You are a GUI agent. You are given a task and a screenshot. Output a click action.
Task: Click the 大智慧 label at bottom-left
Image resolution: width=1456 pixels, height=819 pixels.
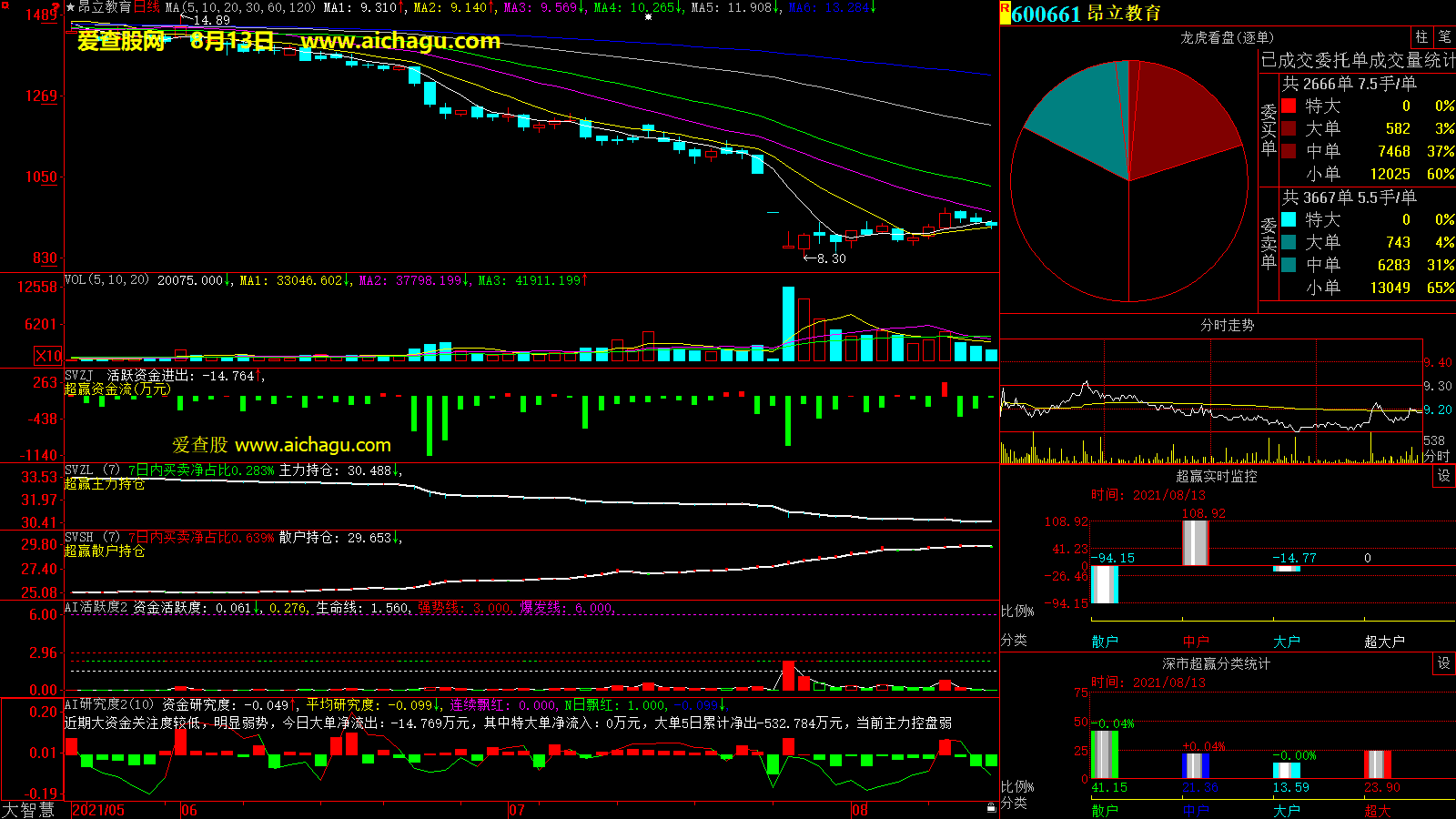tap(28, 810)
